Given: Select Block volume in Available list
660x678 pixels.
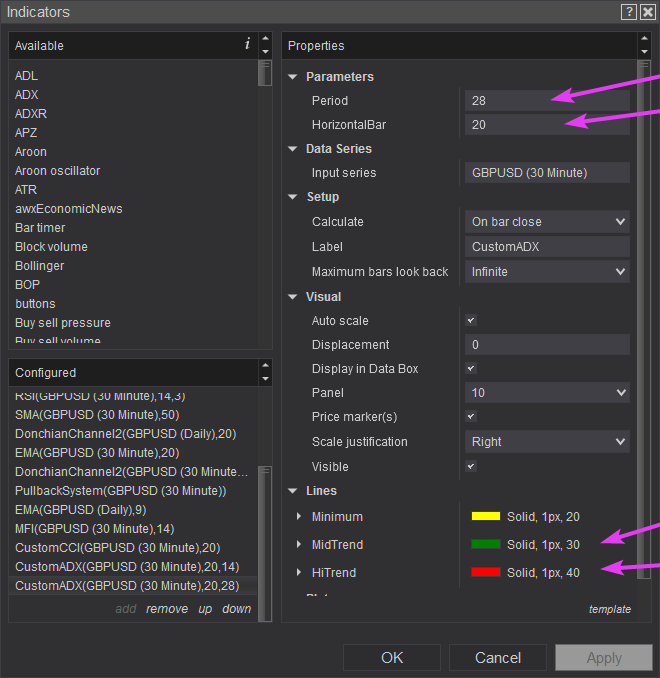Looking at the screenshot, I should click(51, 247).
